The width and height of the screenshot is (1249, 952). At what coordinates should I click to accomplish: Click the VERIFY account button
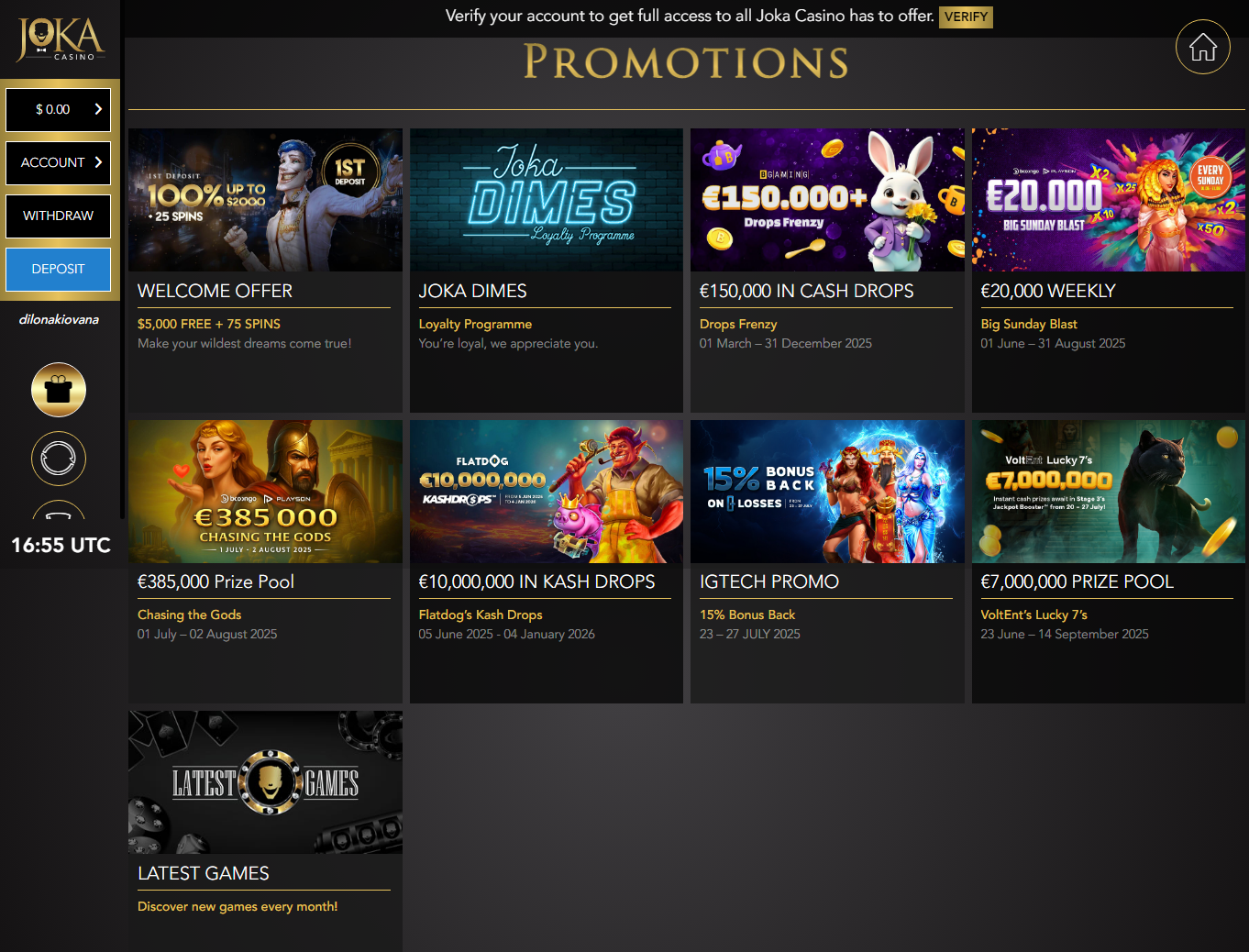[x=966, y=17]
